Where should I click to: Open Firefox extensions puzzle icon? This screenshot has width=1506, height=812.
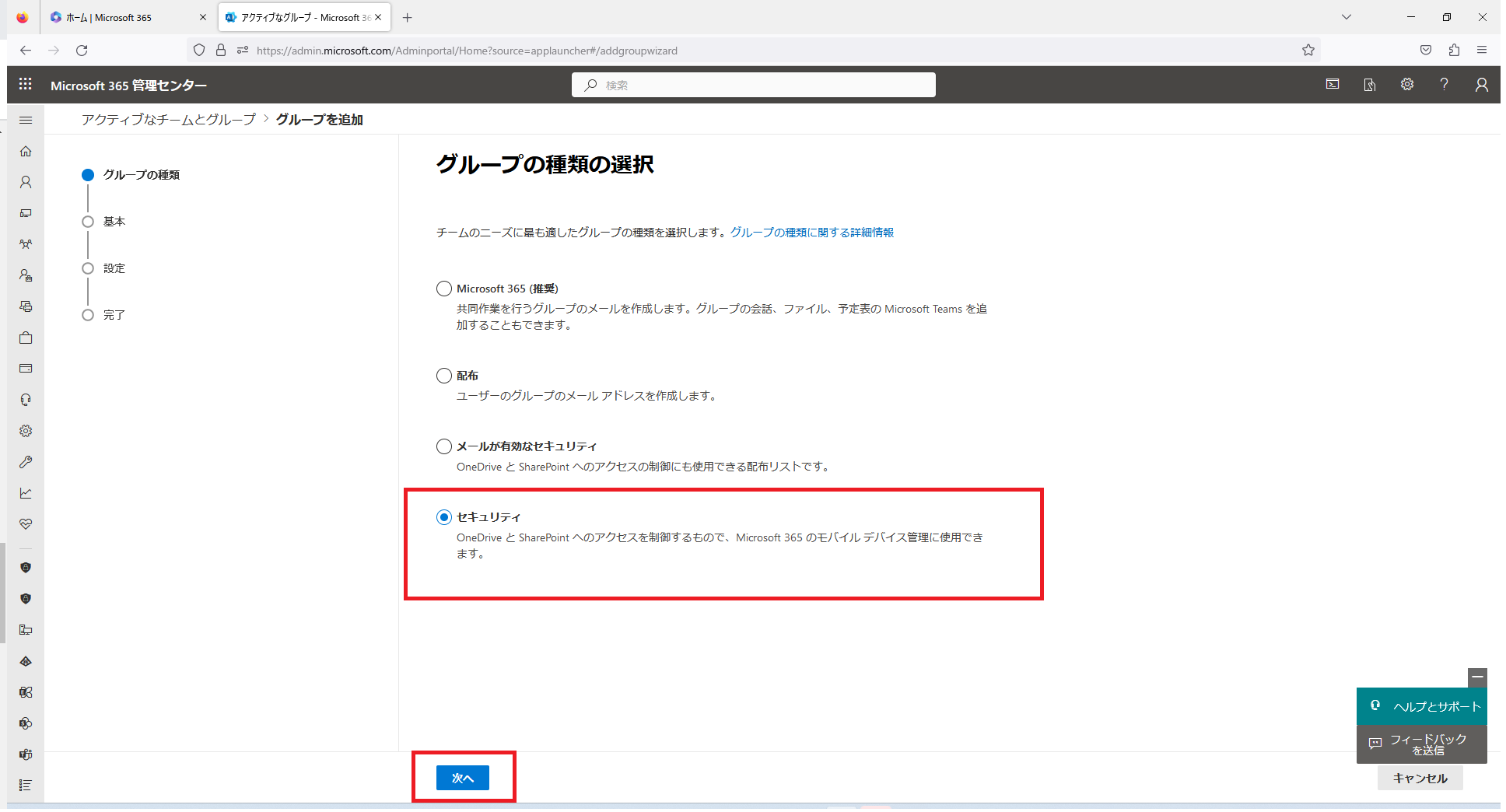pos(1454,50)
